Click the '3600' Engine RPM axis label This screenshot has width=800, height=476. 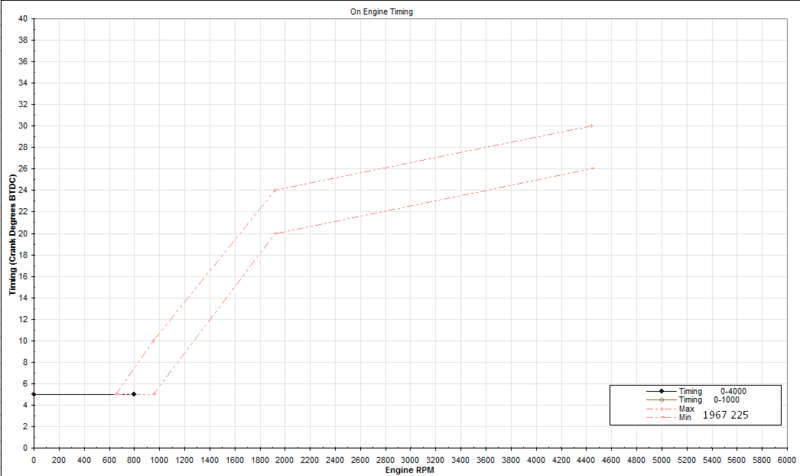(486, 460)
